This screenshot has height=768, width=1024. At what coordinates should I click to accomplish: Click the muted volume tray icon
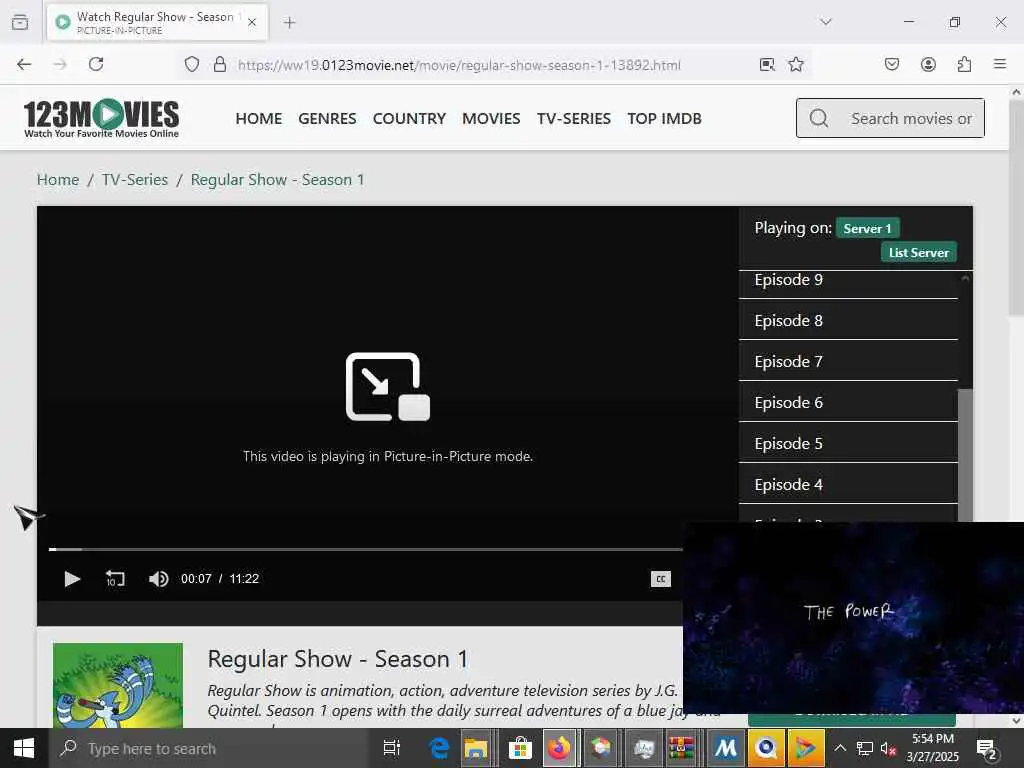tap(888, 748)
